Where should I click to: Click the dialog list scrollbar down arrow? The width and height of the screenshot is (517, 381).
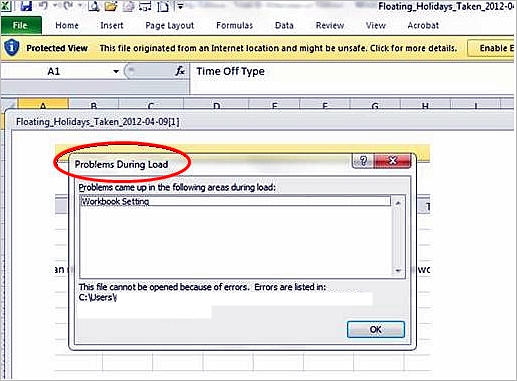(398, 271)
